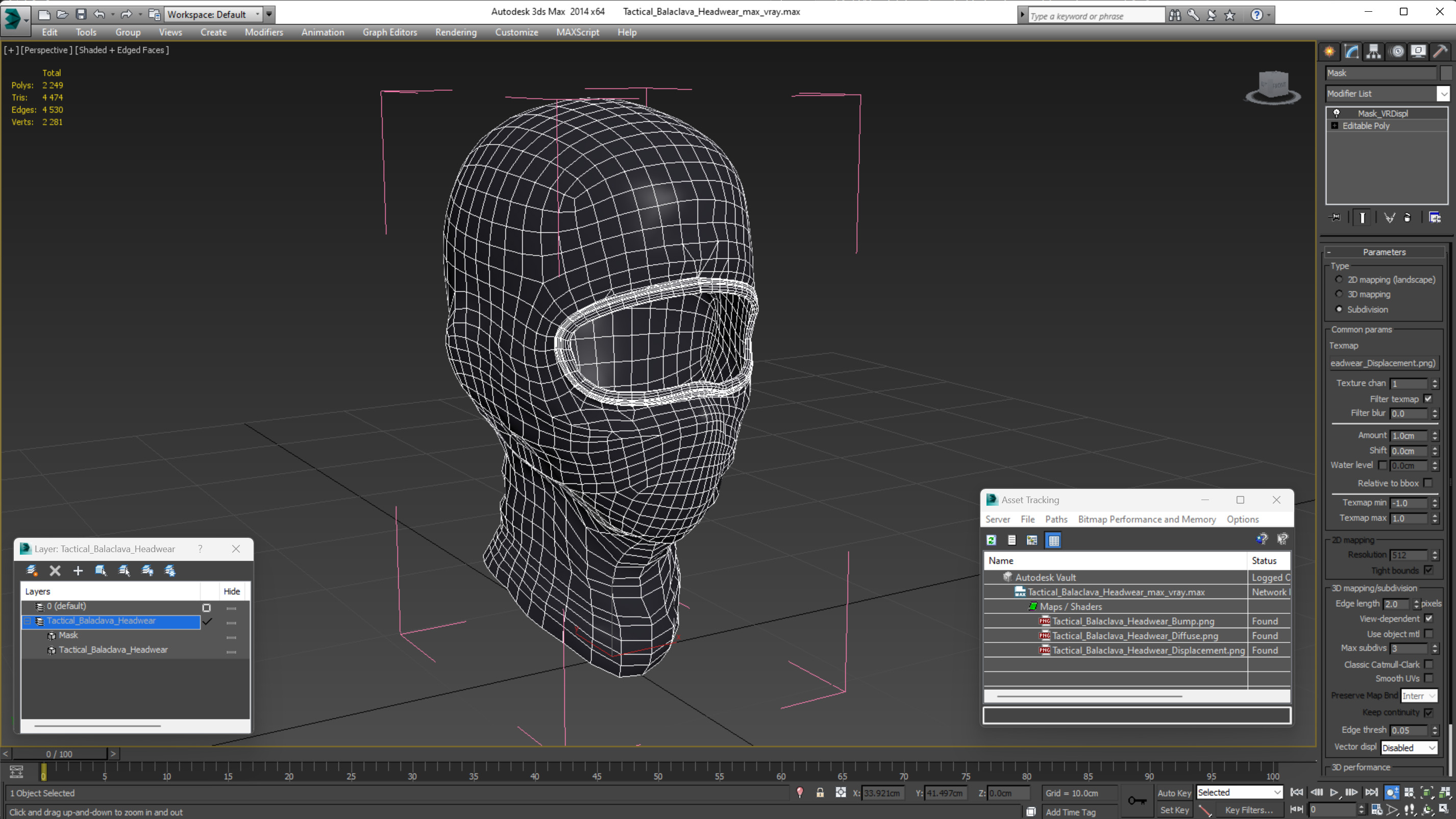Select 3D mapping radio button
Screen dimensions: 1456x819
1339,294
